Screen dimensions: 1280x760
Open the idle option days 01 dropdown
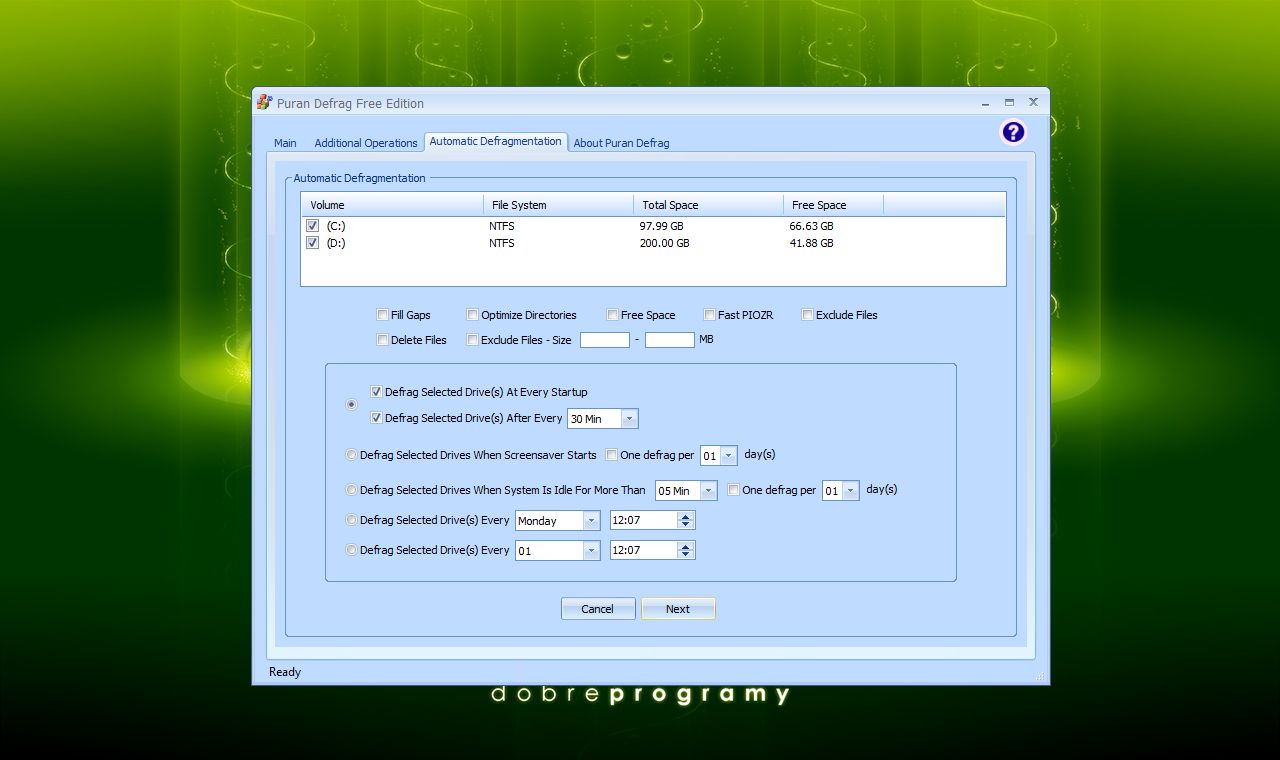coord(850,491)
